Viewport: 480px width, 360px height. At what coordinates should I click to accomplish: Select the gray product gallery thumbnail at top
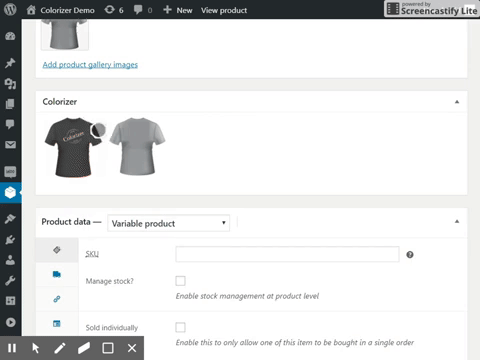pyautogui.click(x=65, y=34)
